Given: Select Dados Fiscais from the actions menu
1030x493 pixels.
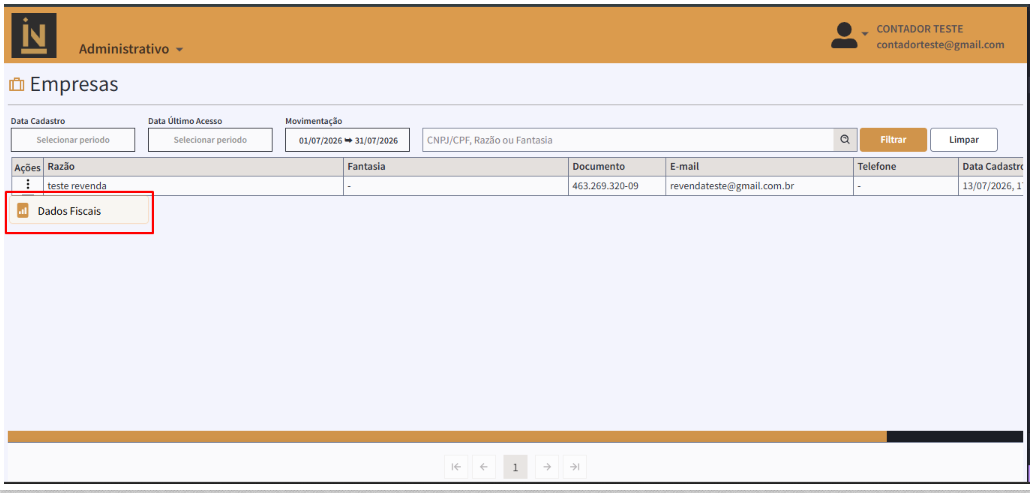Looking at the screenshot, I should point(79,211).
